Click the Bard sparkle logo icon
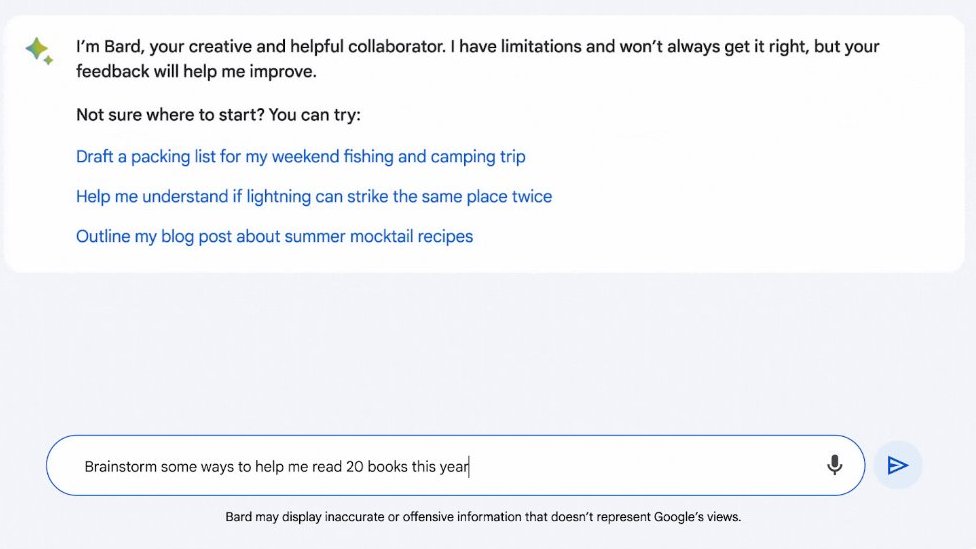 click(x=38, y=51)
